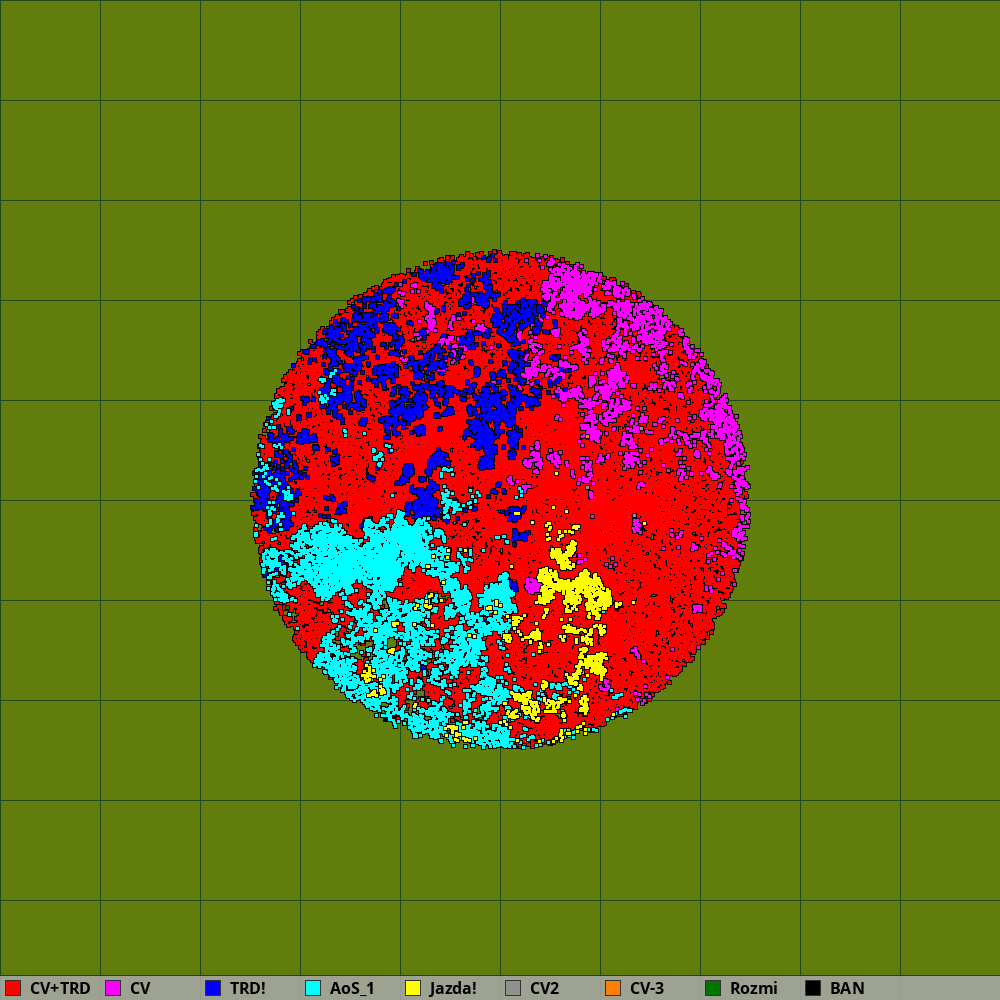Click the red CV+TRD legend swatch

point(13,988)
